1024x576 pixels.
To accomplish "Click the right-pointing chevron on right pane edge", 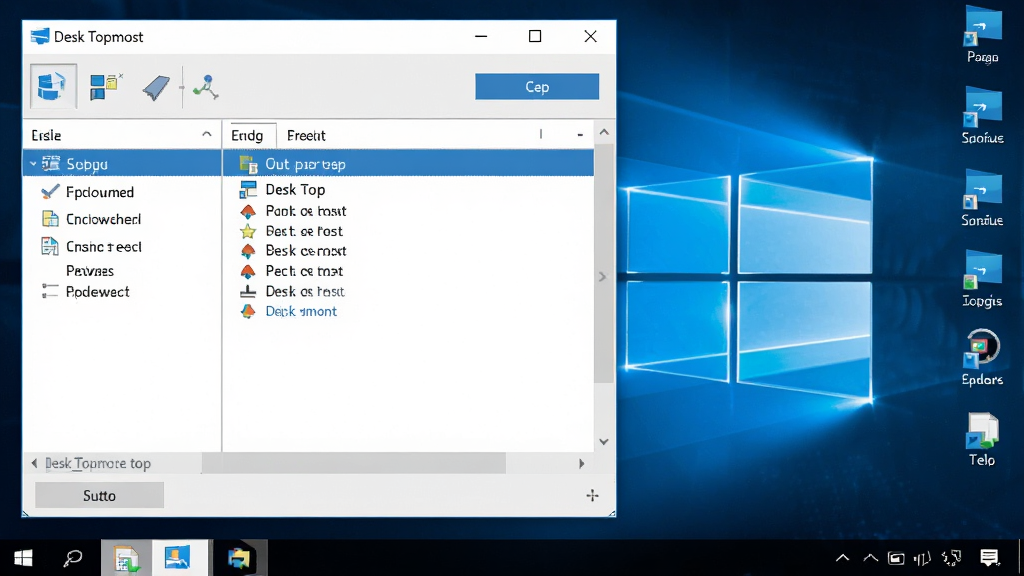I will click(x=603, y=277).
